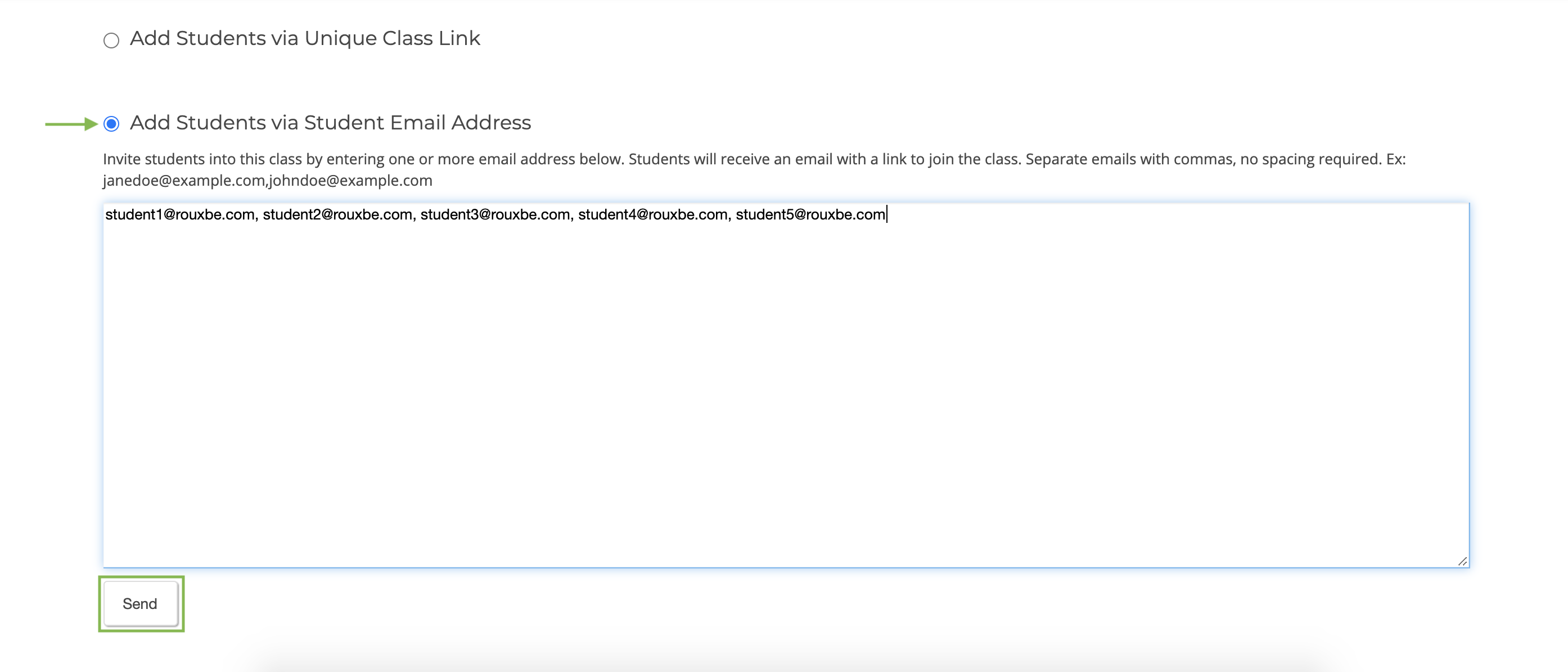Click student2@rouxbe.com in the email box
Screen dimensions: 1568x672
coord(337,214)
